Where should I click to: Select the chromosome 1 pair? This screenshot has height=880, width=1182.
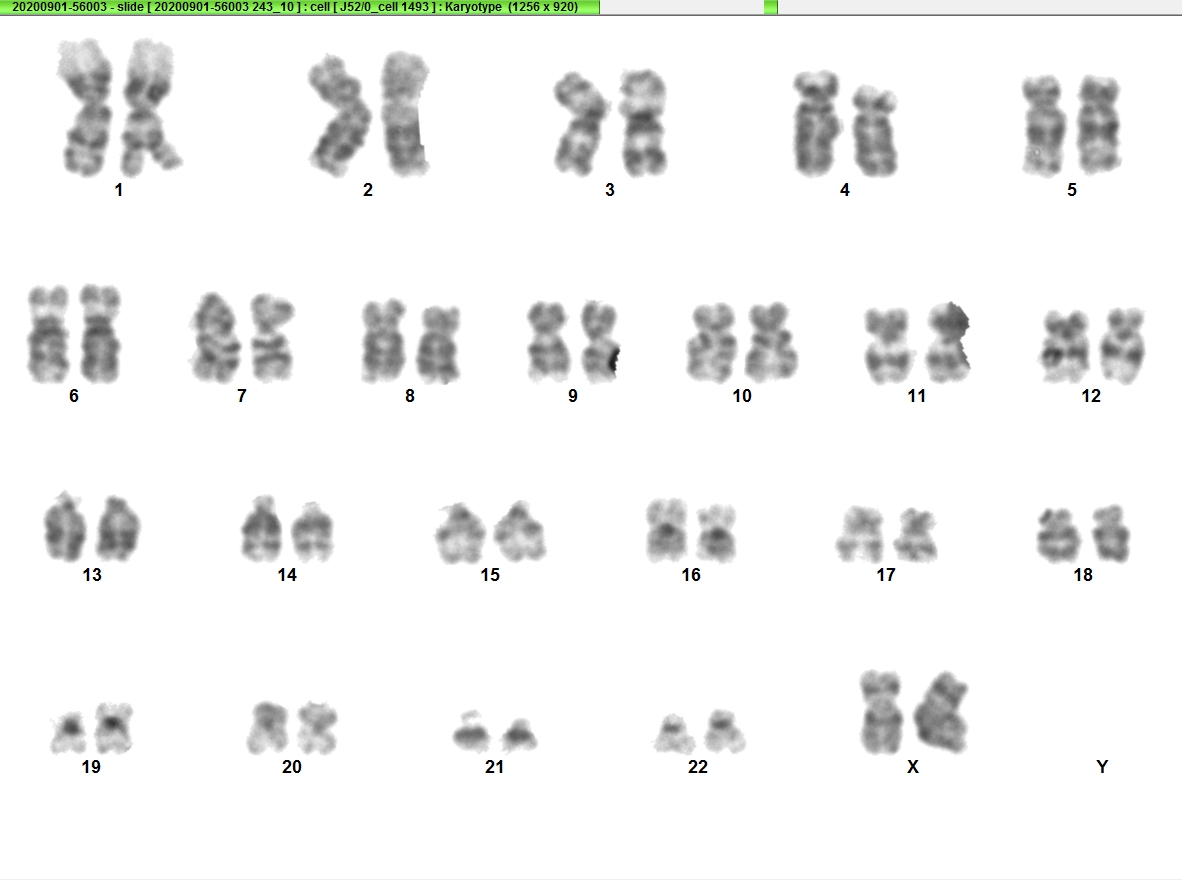coord(119,107)
